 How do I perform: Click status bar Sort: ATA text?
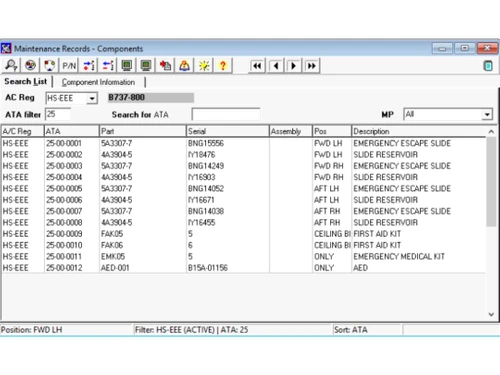(x=351, y=330)
